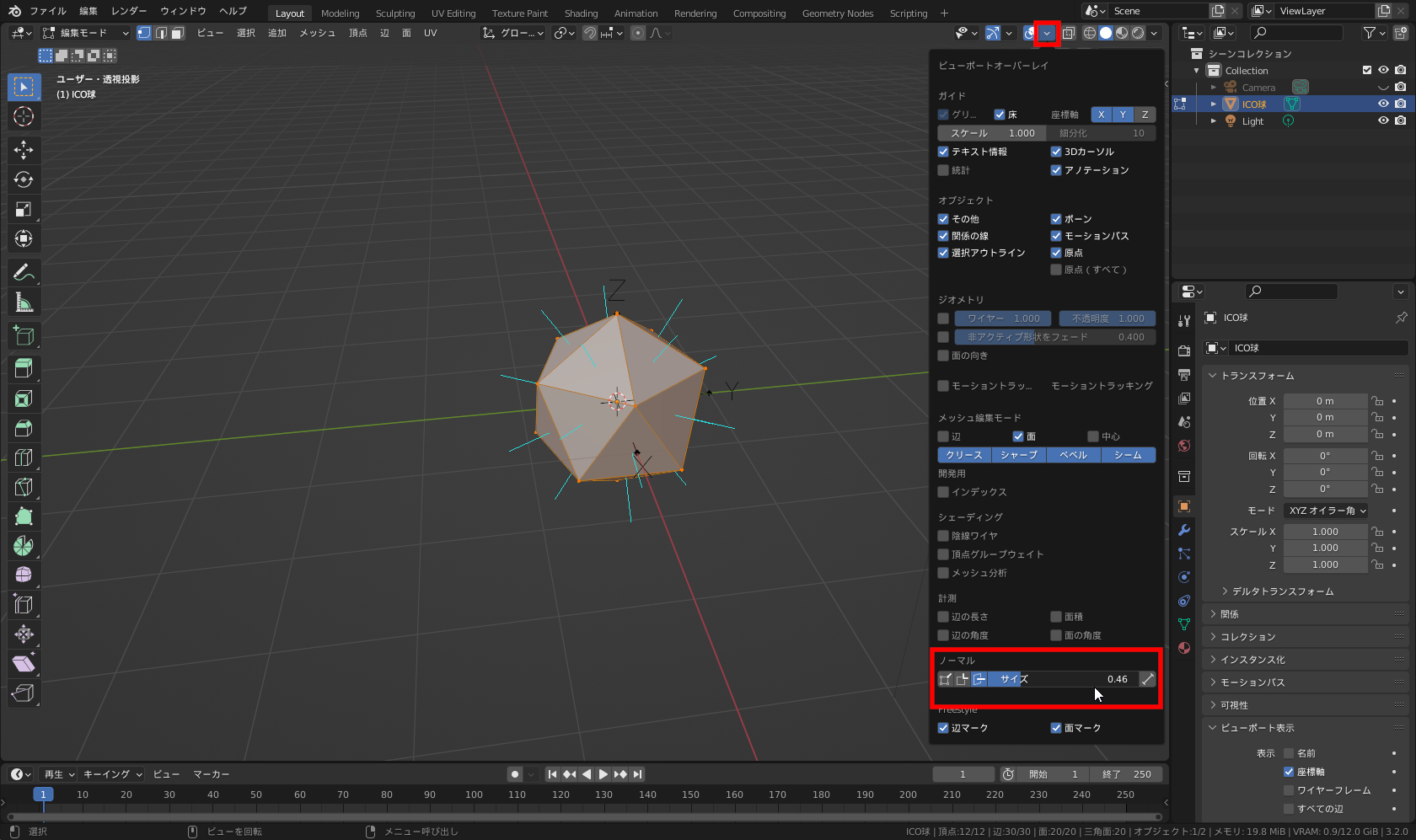Check the 辺の長さ measurement option
The height and width of the screenshot is (840, 1416).
[x=943, y=616]
